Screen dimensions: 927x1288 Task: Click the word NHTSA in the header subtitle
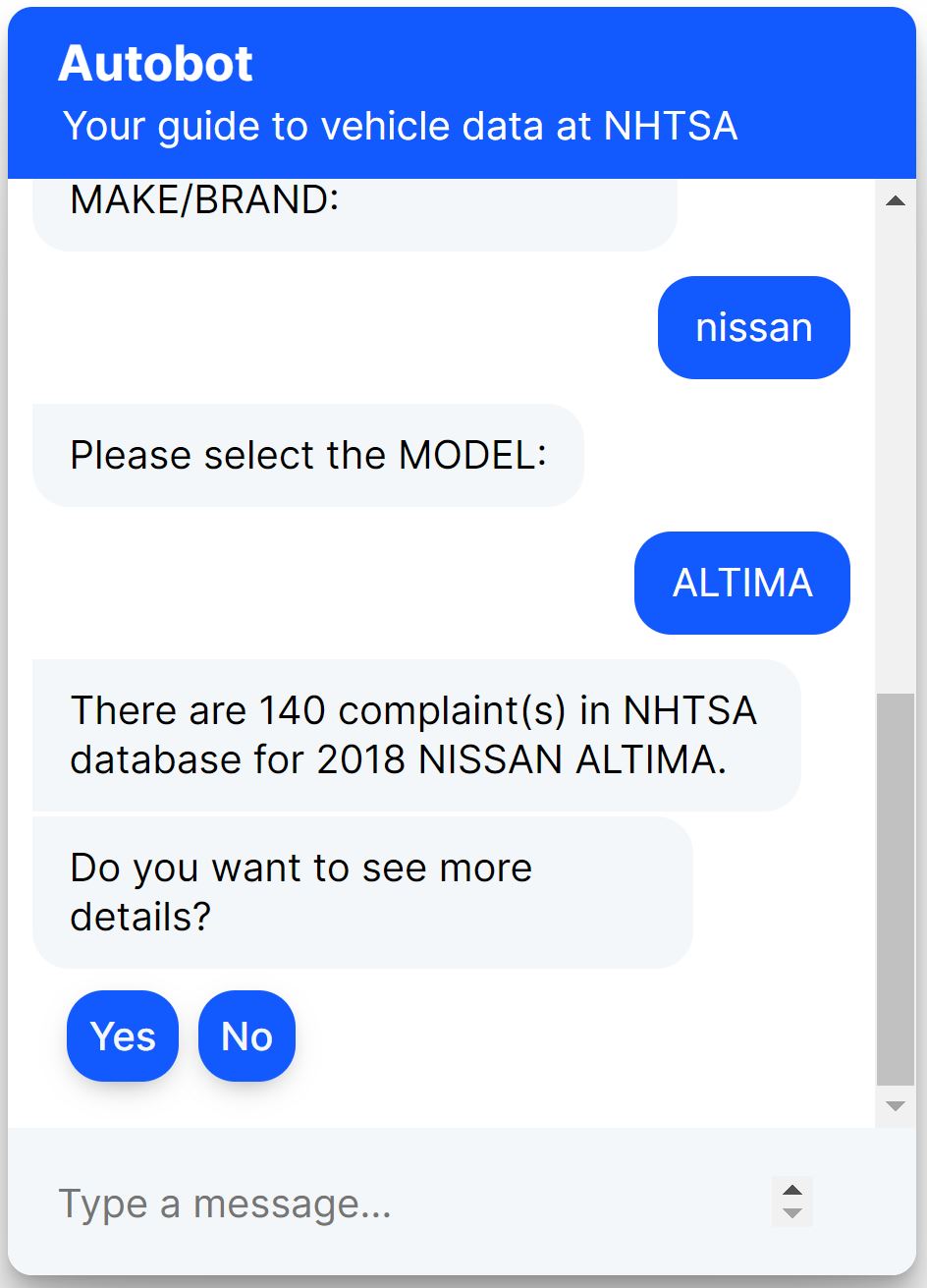[671, 127]
